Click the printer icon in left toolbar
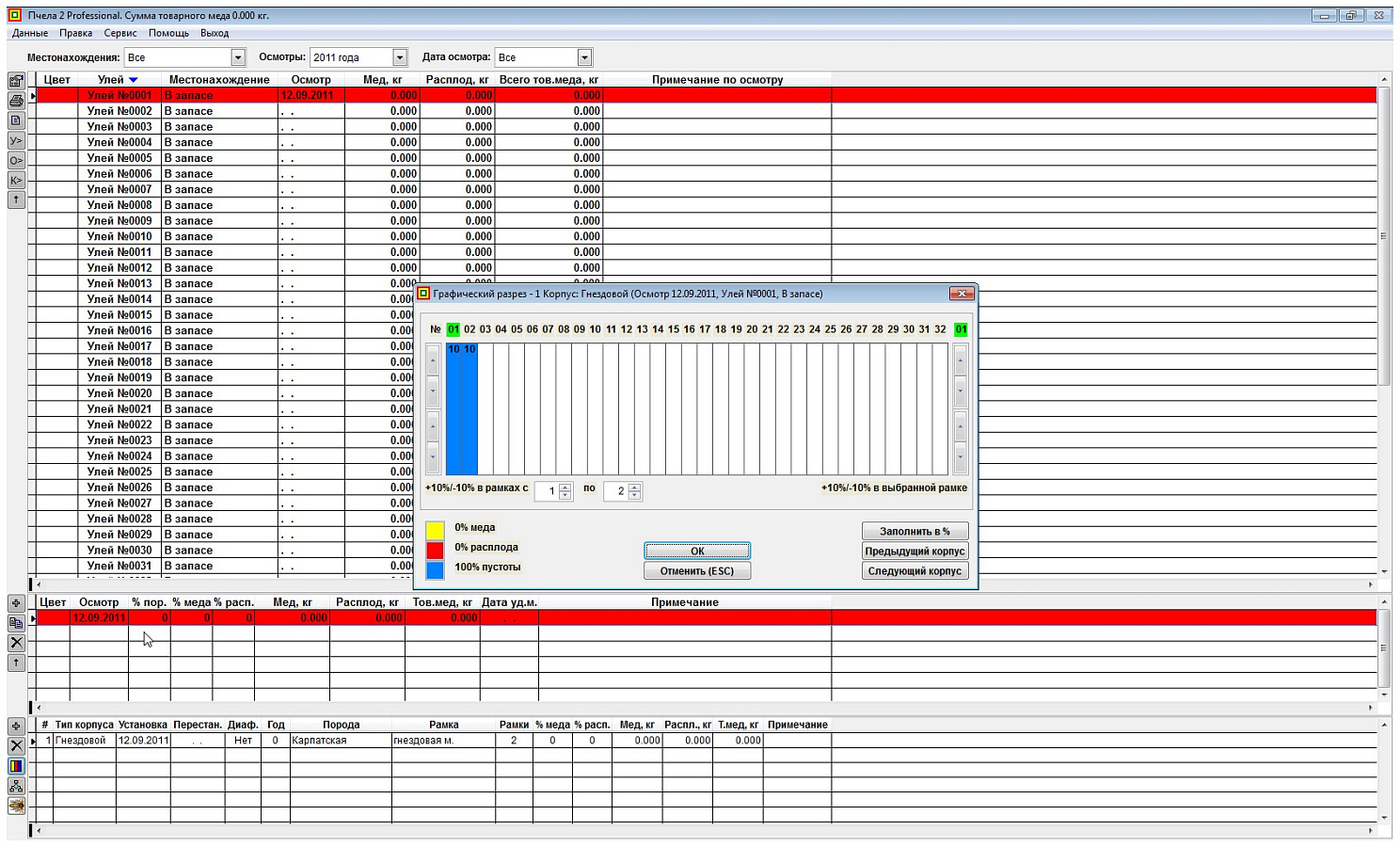This screenshot has height=847, width=1400. (x=16, y=101)
